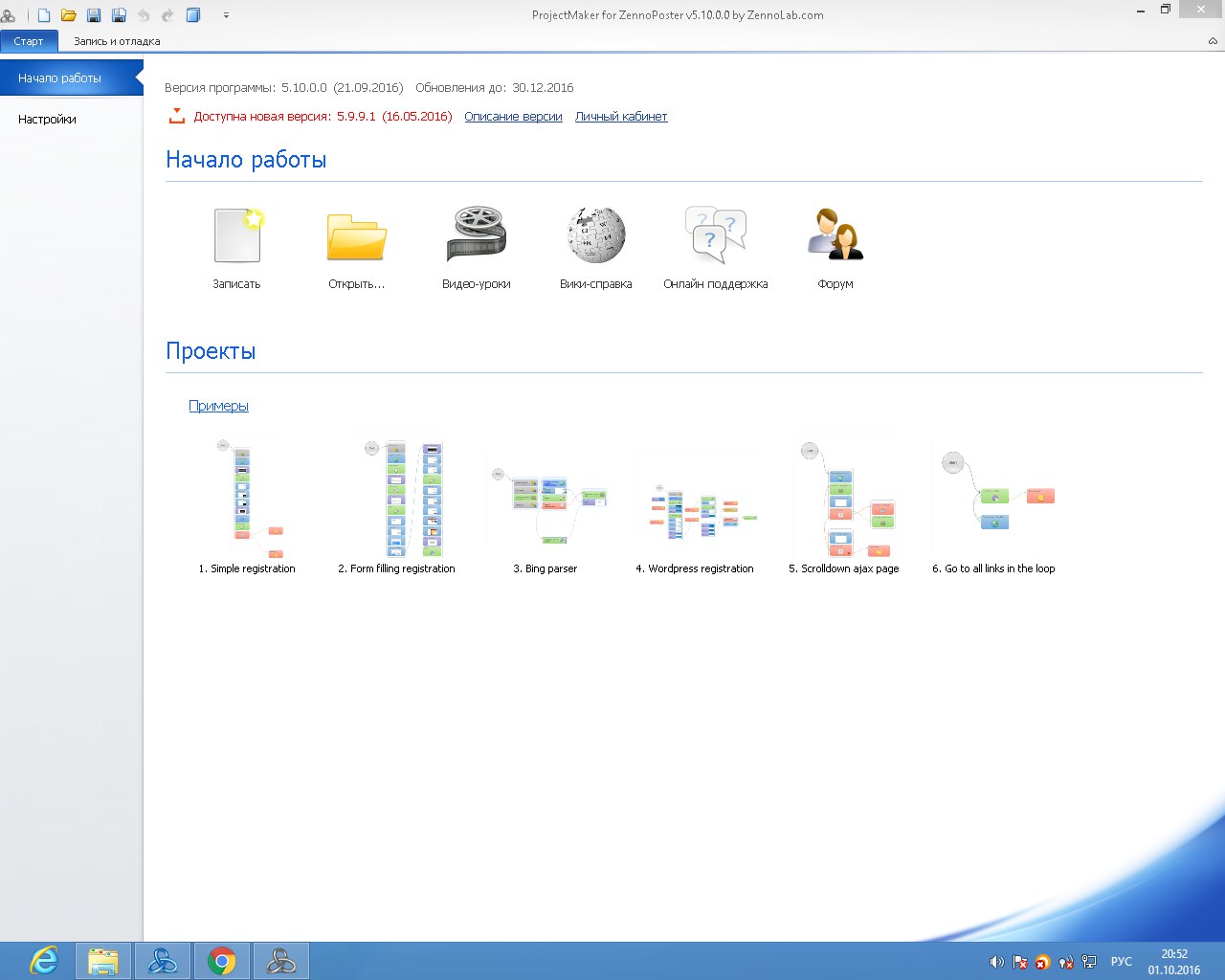Screen dimensions: 1225x980
Task: Open the Scrolldown ajax page example thumbnail
Action: point(846,497)
